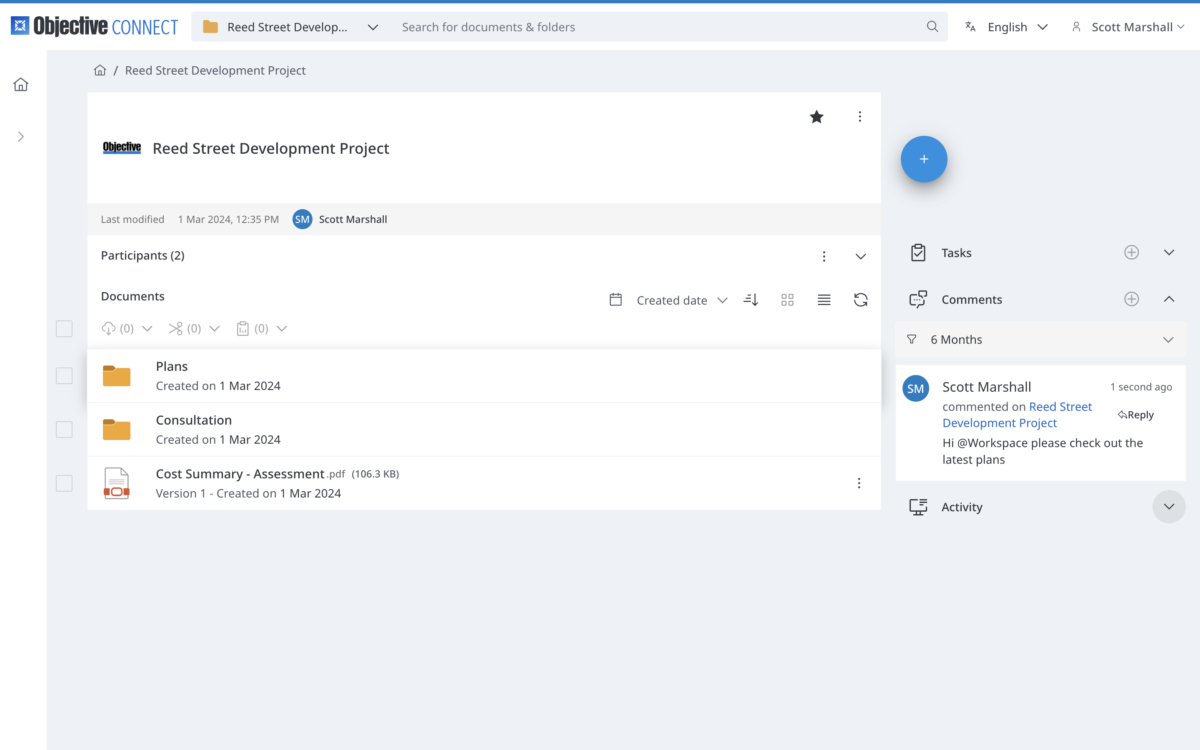Image resolution: width=1200 pixels, height=750 pixels.
Task: Click the blue plus add button
Action: [923, 159]
